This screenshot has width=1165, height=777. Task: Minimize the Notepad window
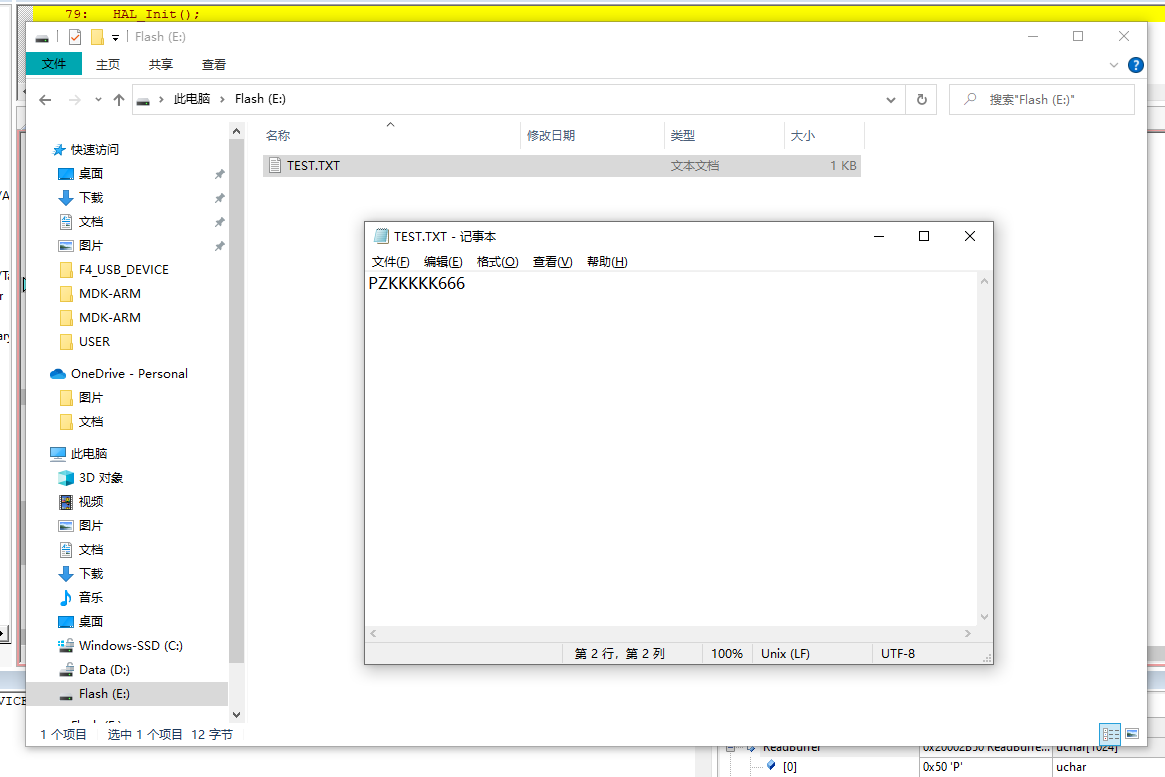[878, 236]
